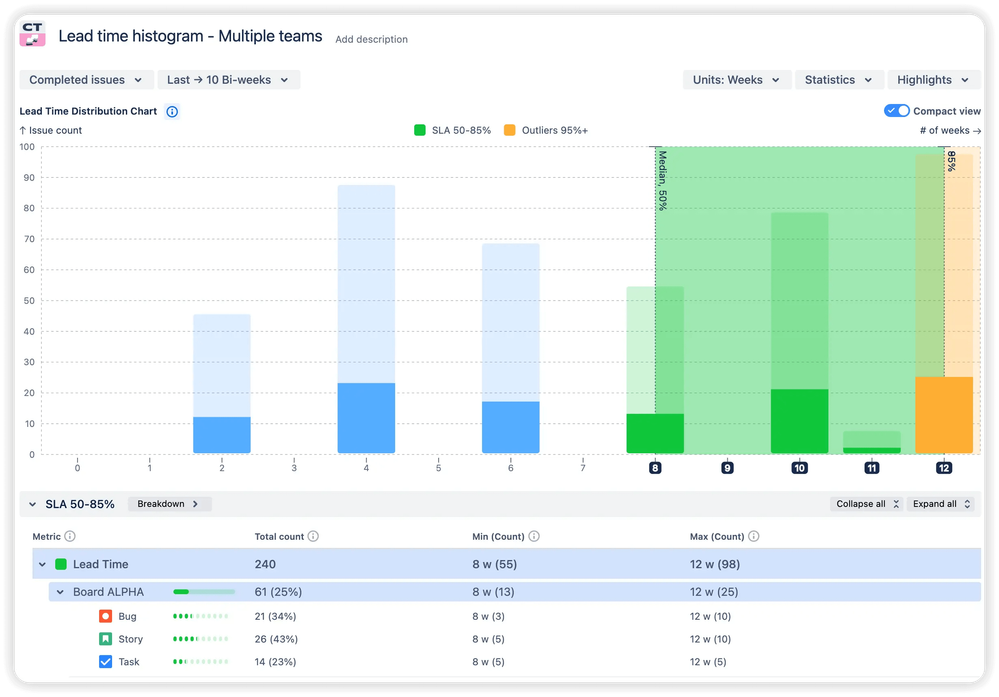Click the info icon next to Metric
The width and height of the screenshot is (999, 697).
pyautogui.click(x=70, y=536)
